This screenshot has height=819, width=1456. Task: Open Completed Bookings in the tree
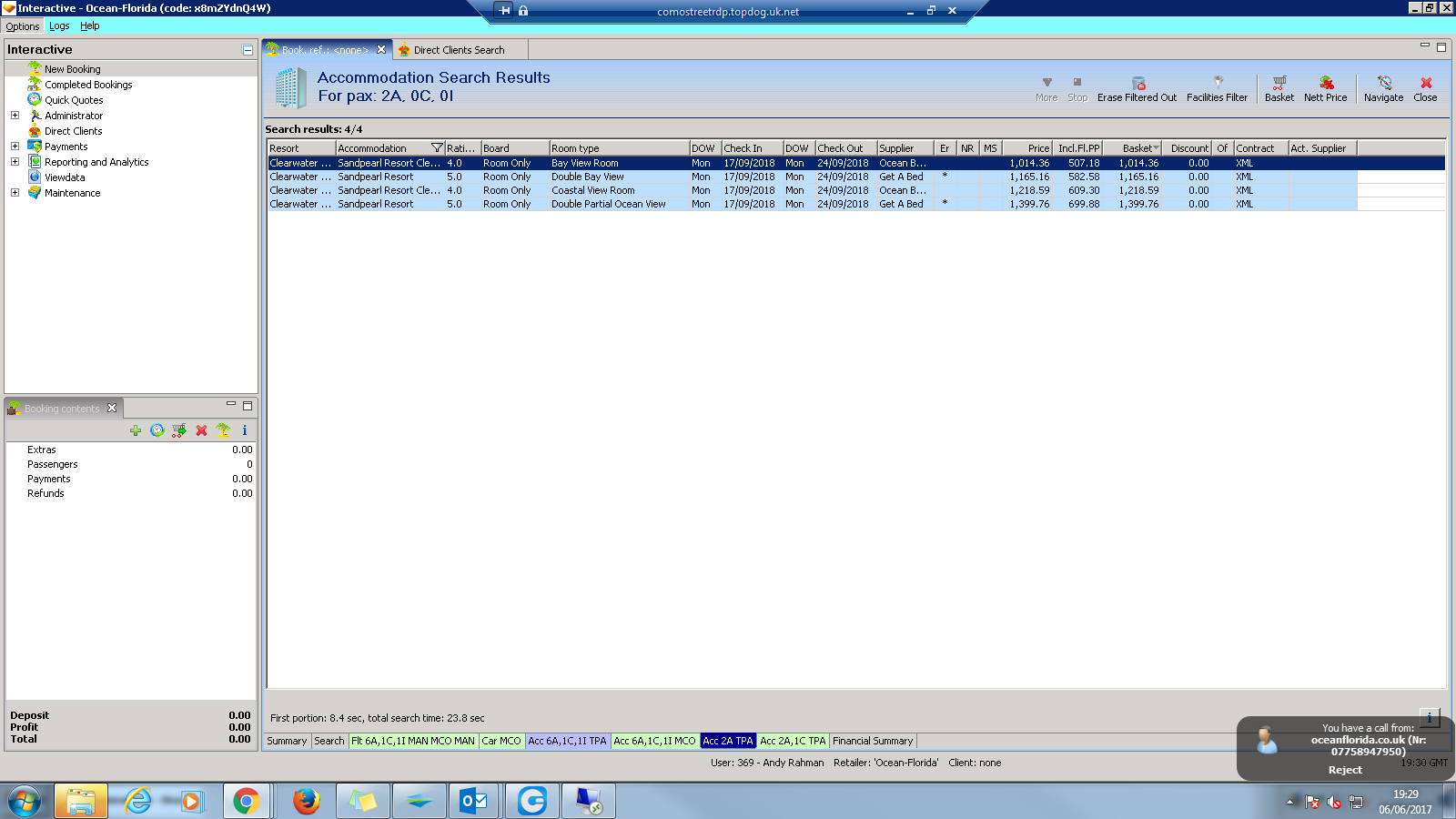pyautogui.click(x=88, y=85)
